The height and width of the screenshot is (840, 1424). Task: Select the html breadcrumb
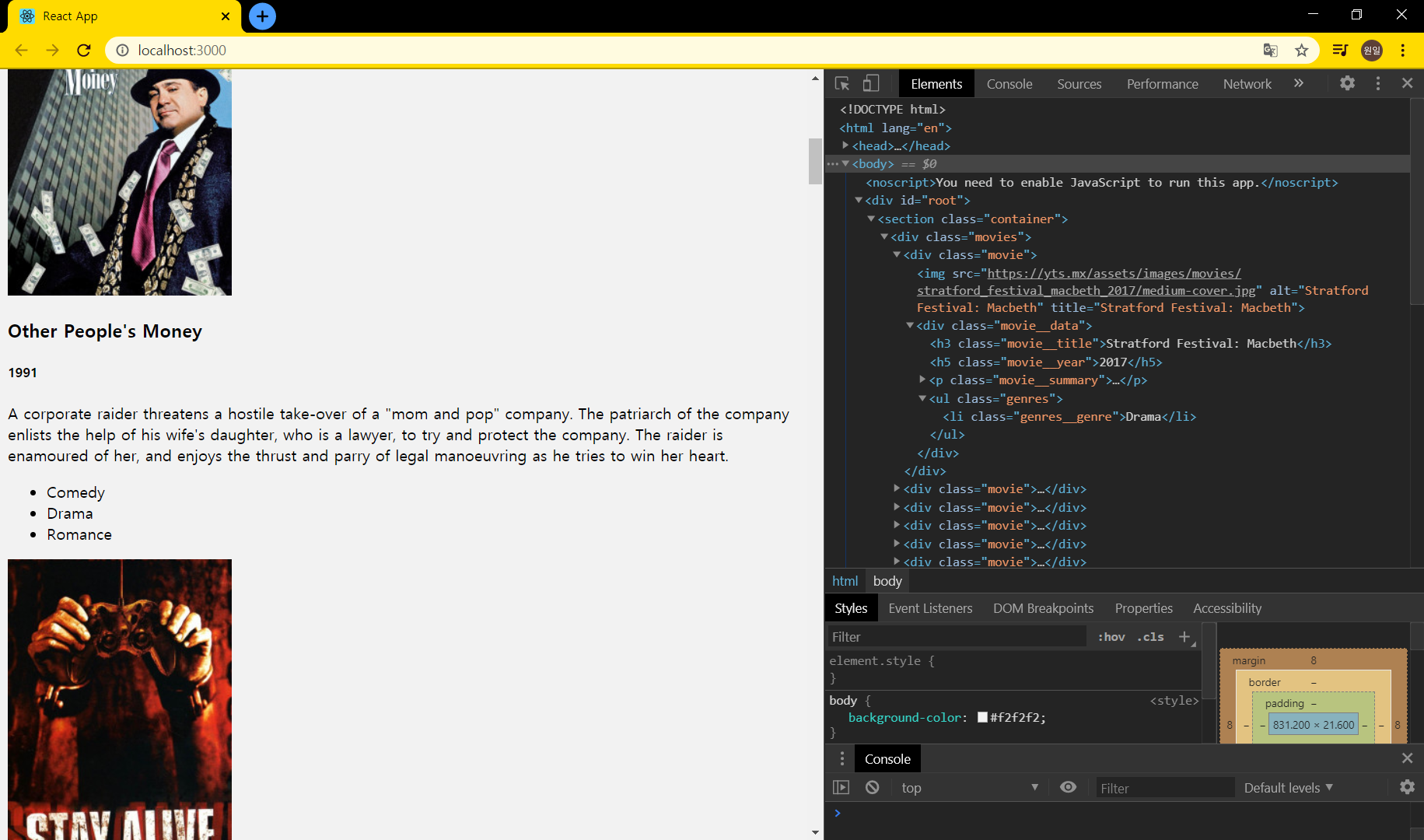pyautogui.click(x=845, y=581)
